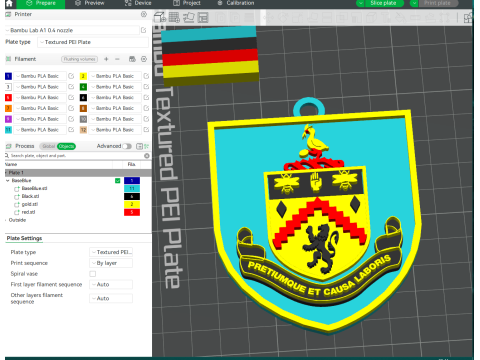Viewport: 480px width, 360px height.
Task: Collapse the BaseBlue object tree
Action: click(x=8, y=180)
